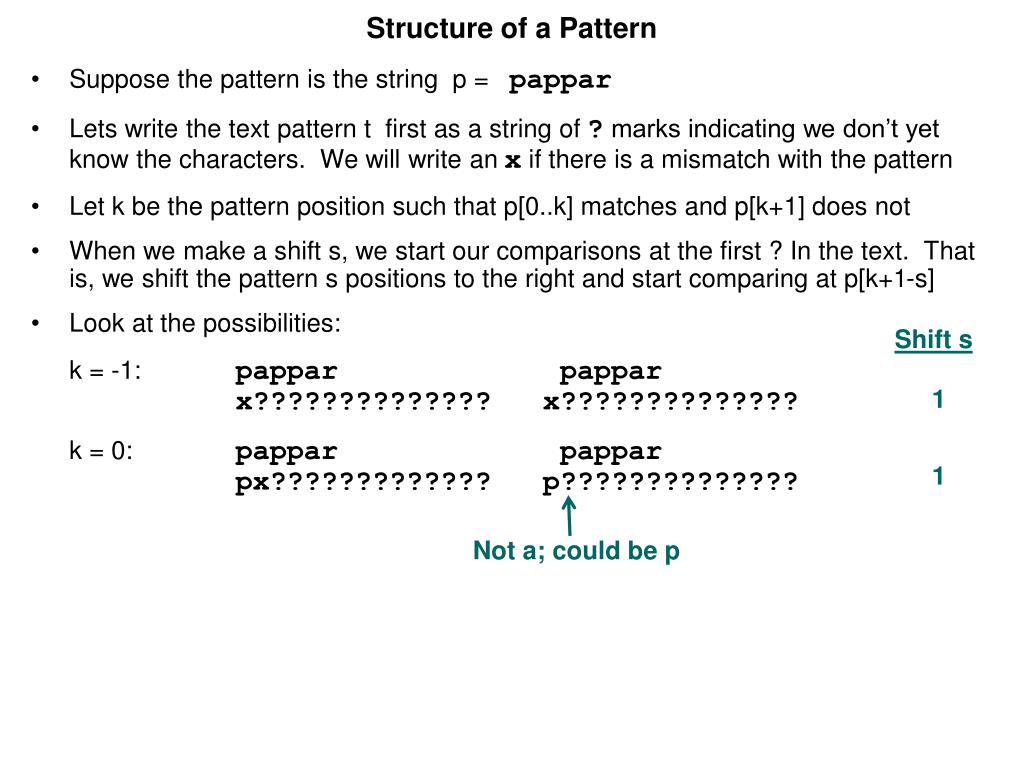Click the shift value 1 for k = -1
Viewport: 1024px width, 768px height.
[938, 400]
